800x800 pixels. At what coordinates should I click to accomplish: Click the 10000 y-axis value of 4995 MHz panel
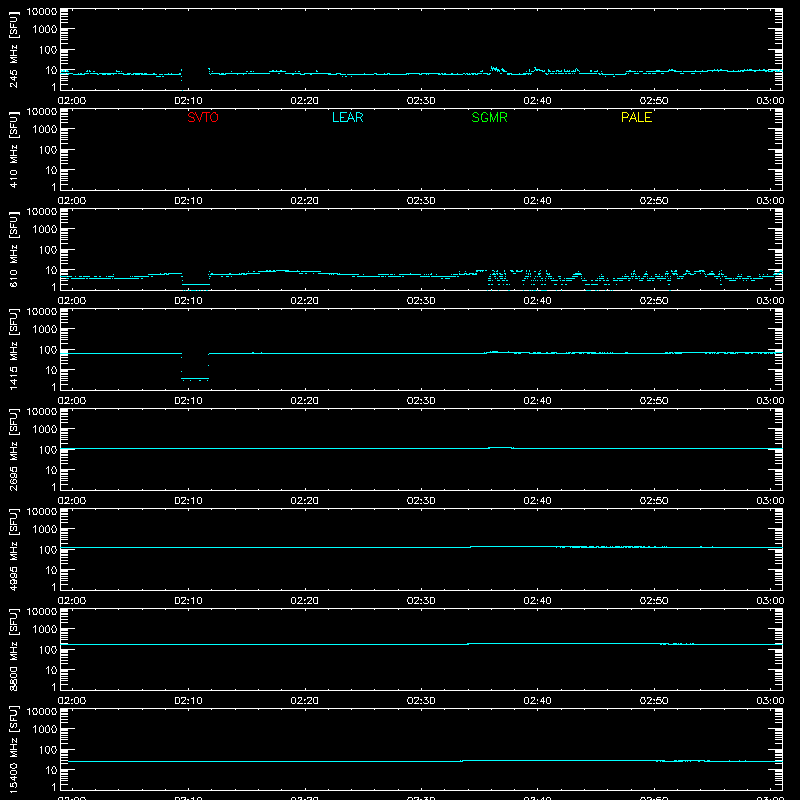42,512
